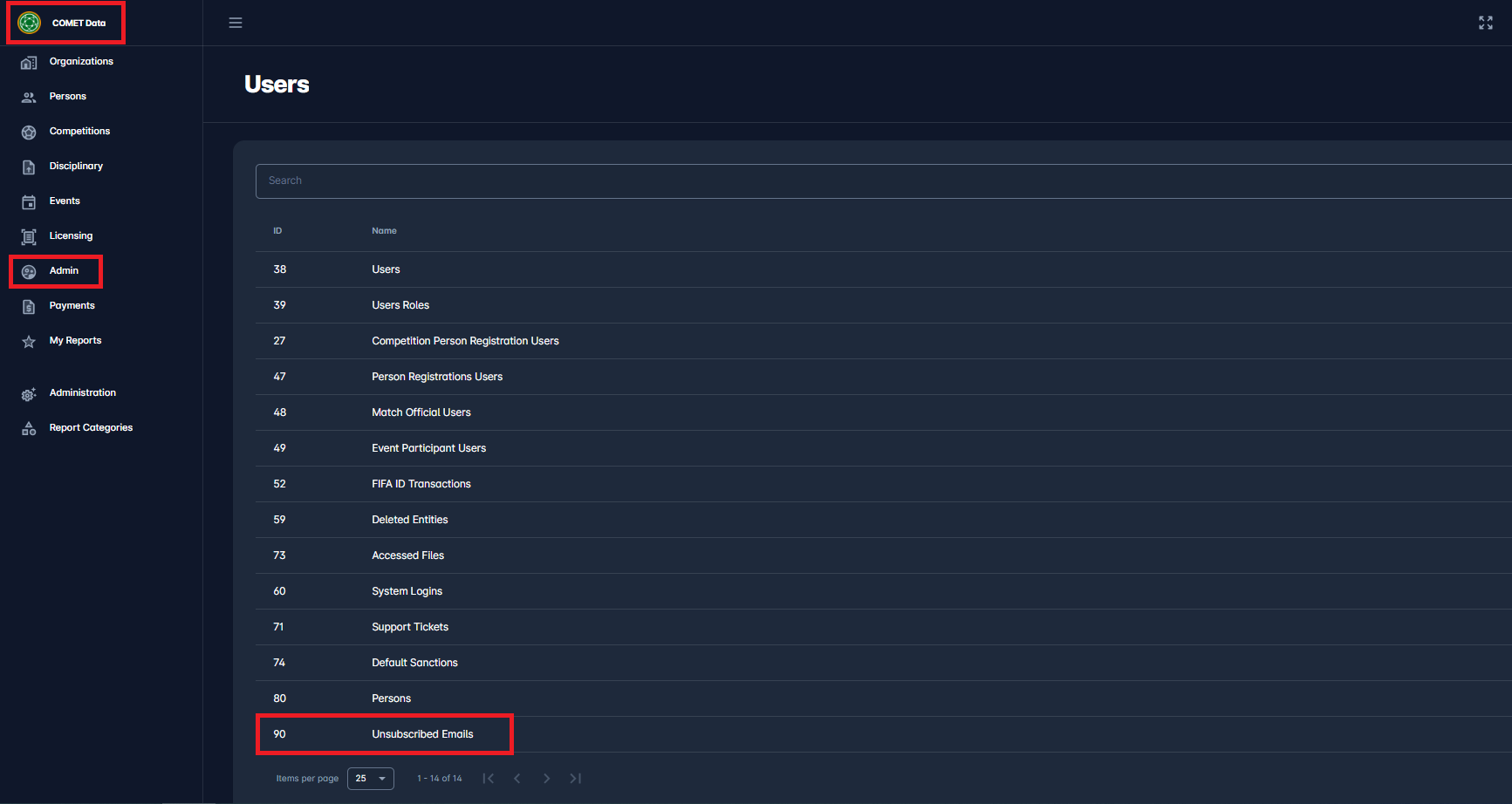1512x804 pixels.
Task: Go to the next page of results
Action: click(x=546, y=779)
